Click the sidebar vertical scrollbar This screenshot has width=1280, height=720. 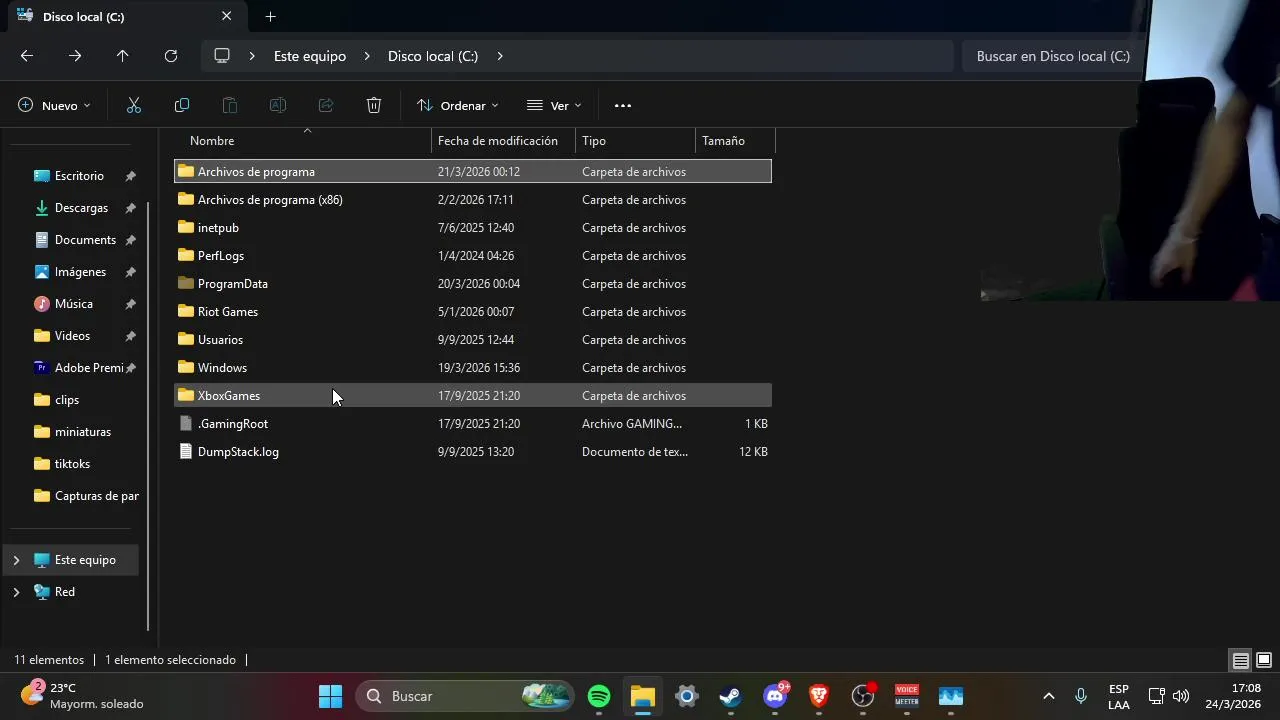click(149, 415)
